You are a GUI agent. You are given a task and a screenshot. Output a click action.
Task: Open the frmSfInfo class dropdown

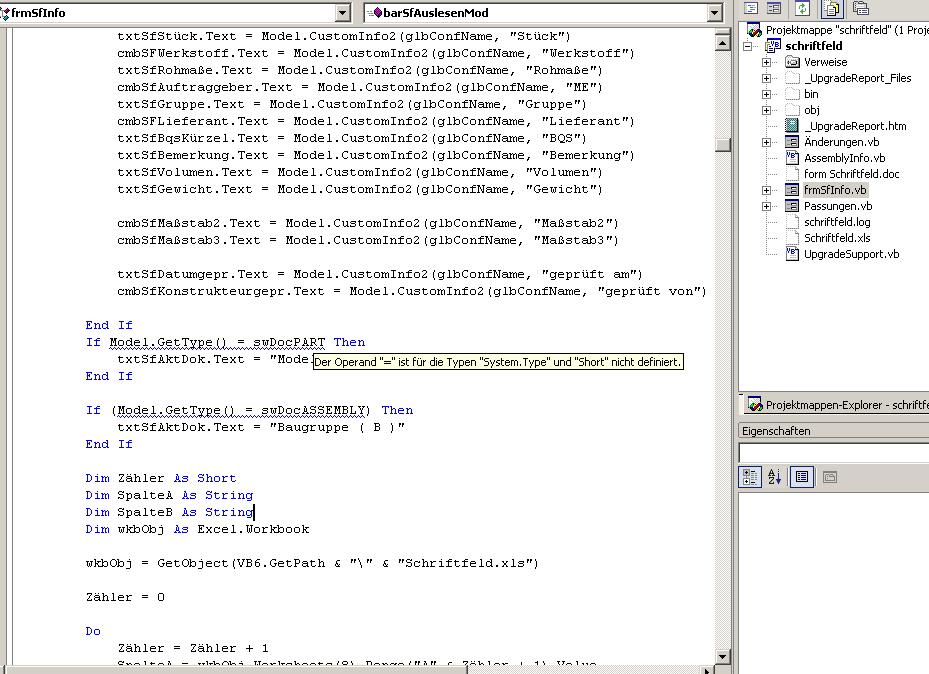[x=343, y=13]
